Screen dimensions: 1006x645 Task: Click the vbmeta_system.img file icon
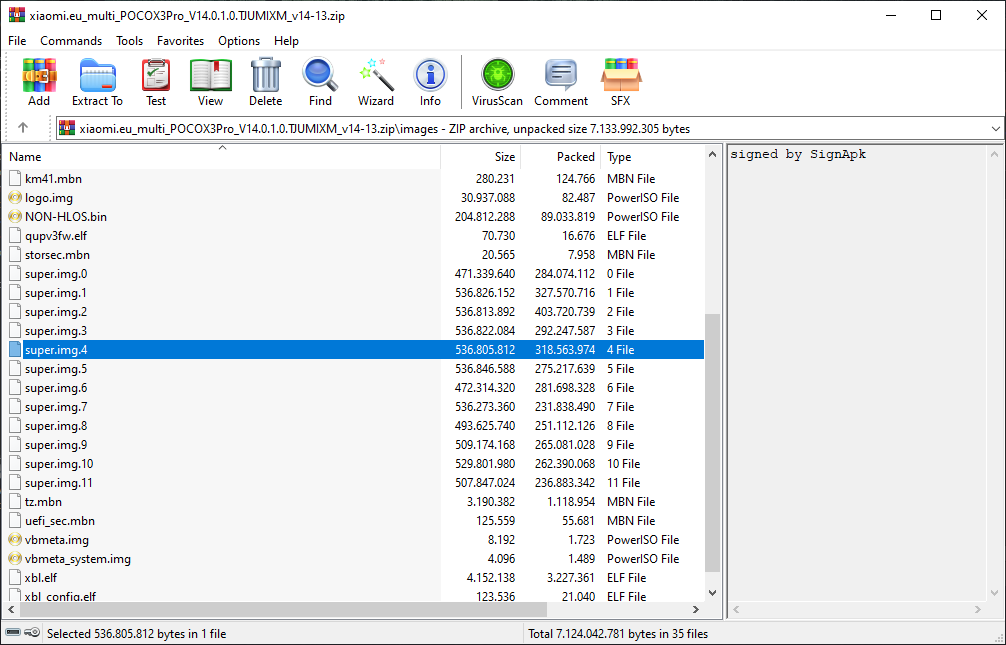tap(15, 559)
